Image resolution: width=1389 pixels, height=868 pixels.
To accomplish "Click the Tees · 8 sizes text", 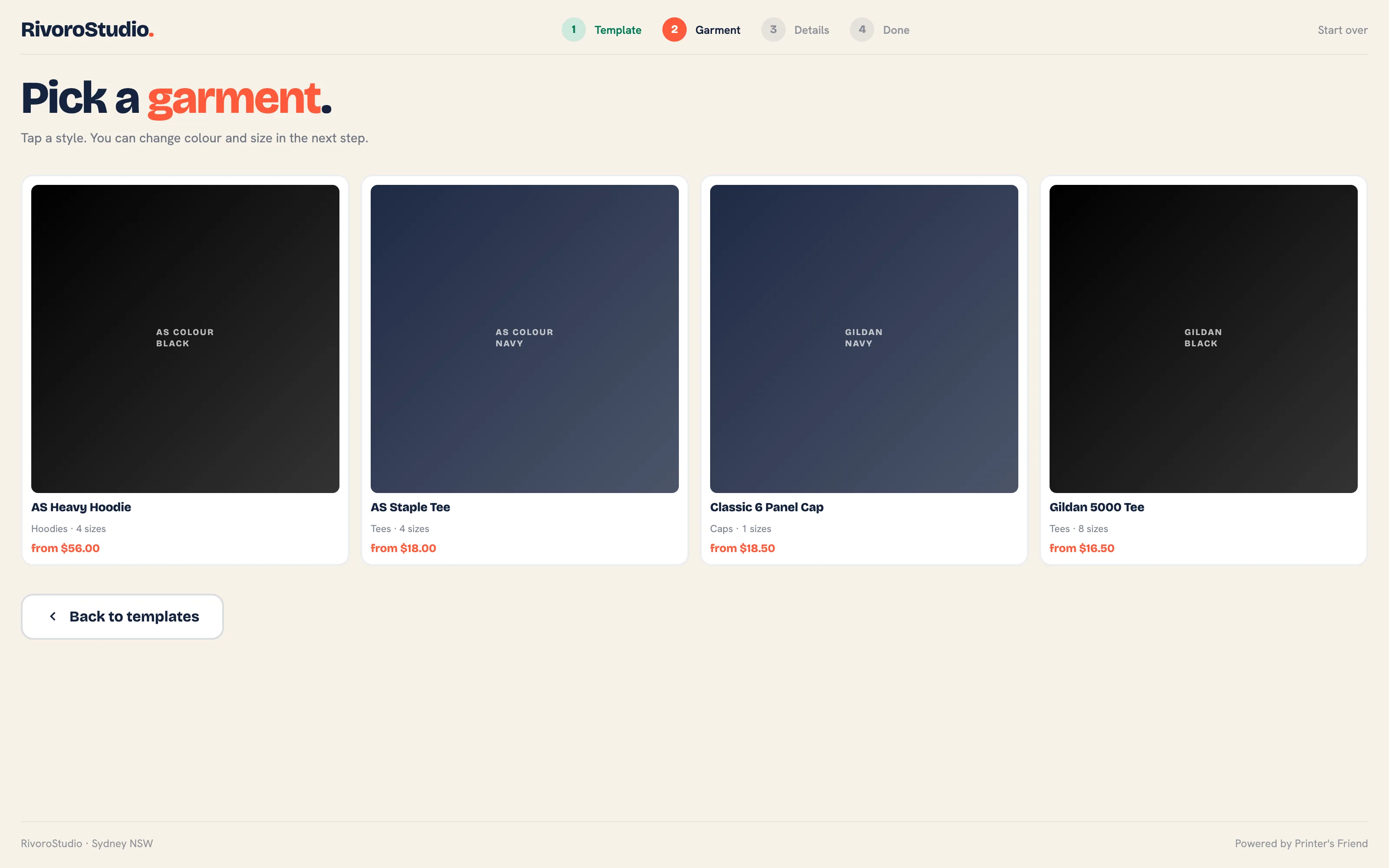I will pos(1079,529).
